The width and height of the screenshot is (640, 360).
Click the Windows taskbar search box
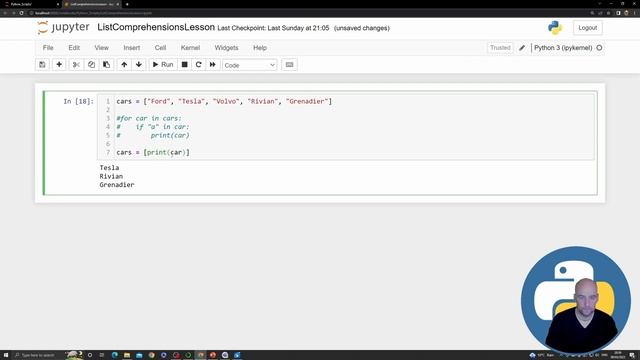click(x=39, y=355)
